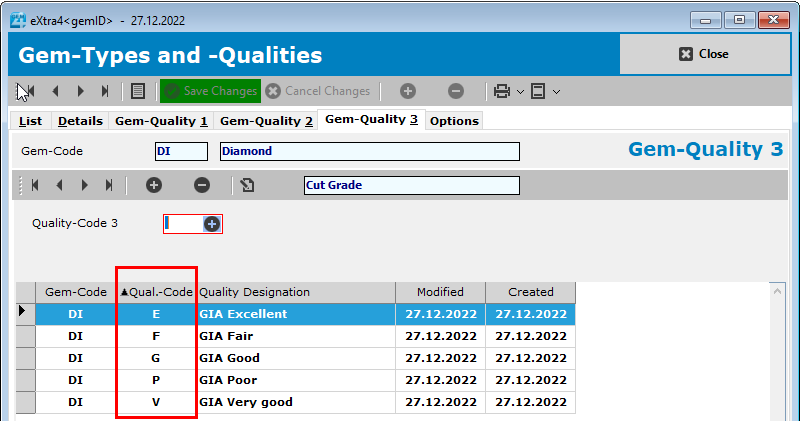Maximize the eXtra4 window
Image resolution: width=802 pixels, height=421 pixels.
pos(740,20)
